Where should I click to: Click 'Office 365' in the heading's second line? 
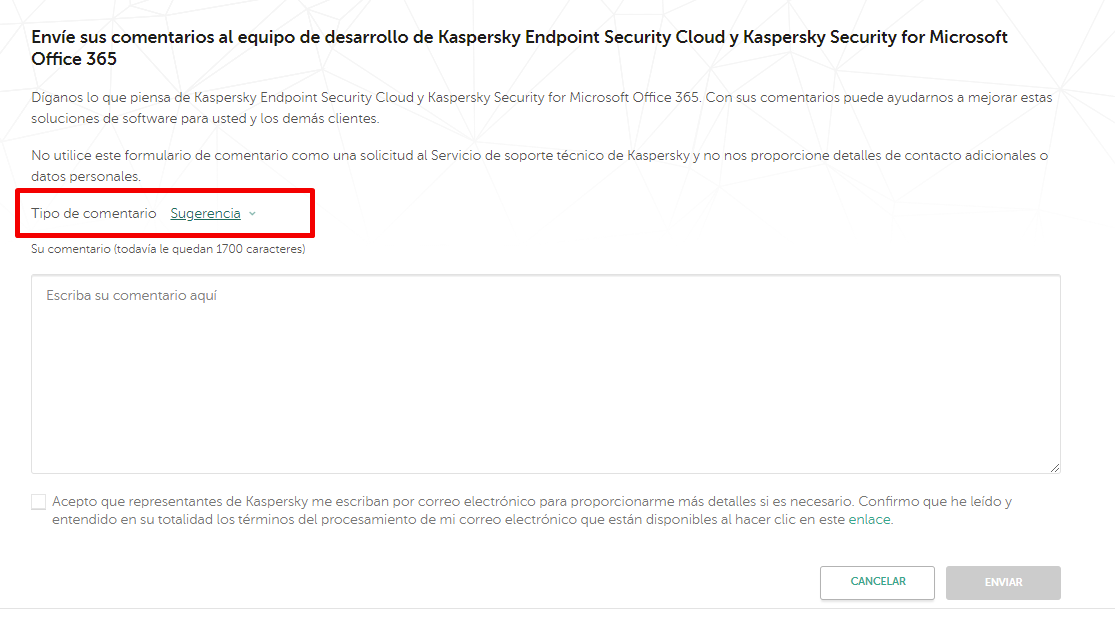coord(74,59)
